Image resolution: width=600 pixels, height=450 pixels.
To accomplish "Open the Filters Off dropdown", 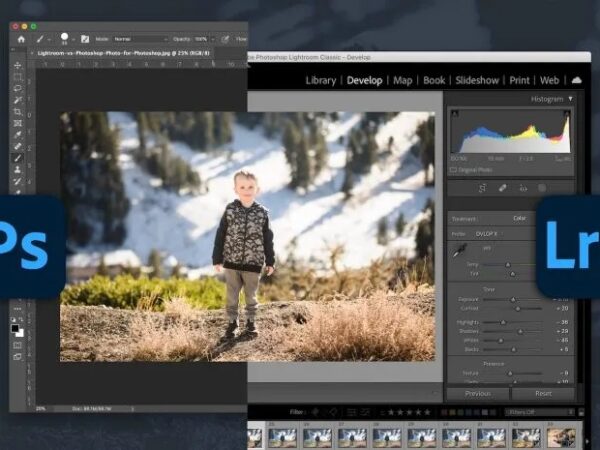I will [540, 412].
